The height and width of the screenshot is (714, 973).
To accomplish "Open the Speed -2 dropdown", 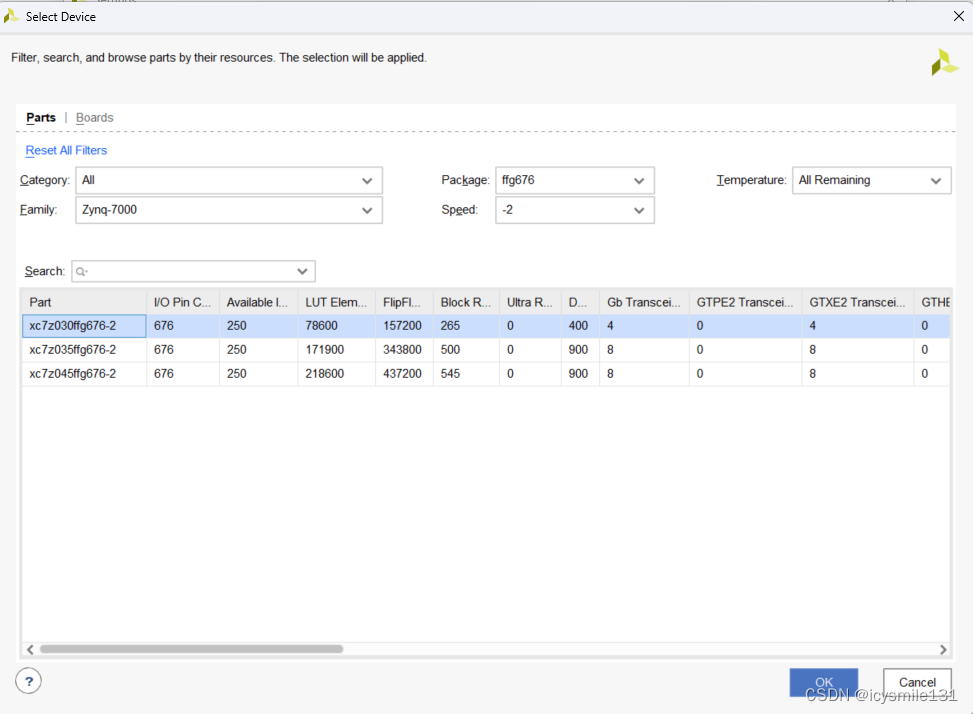I will 575,210.
